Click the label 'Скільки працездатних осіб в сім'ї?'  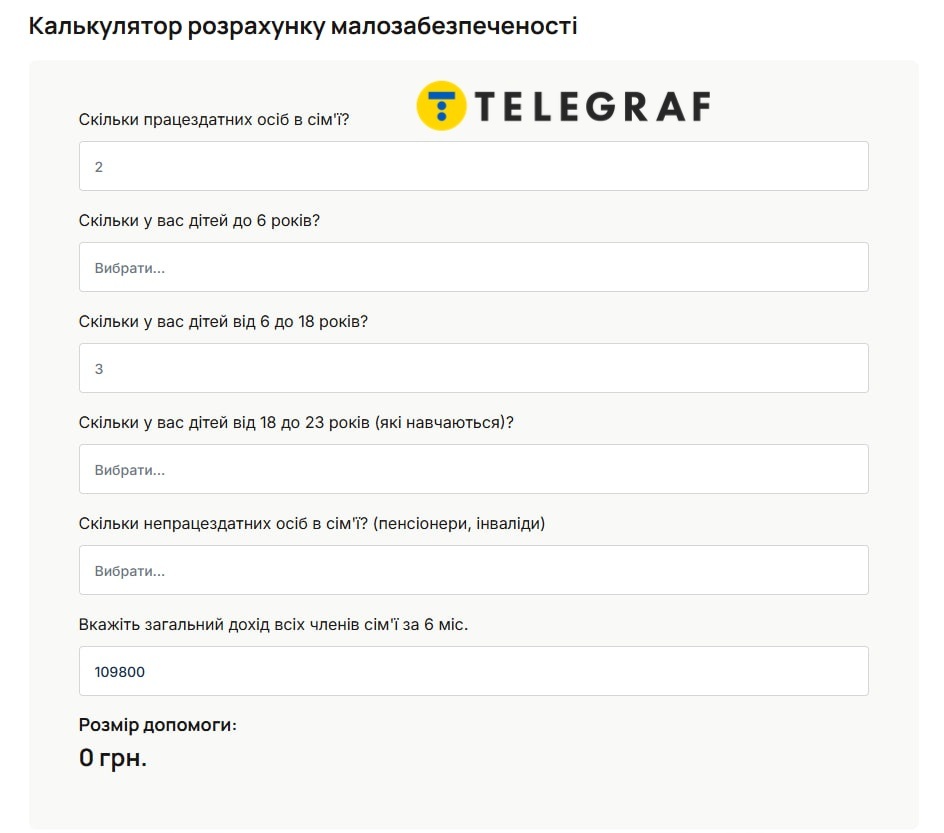214,120
